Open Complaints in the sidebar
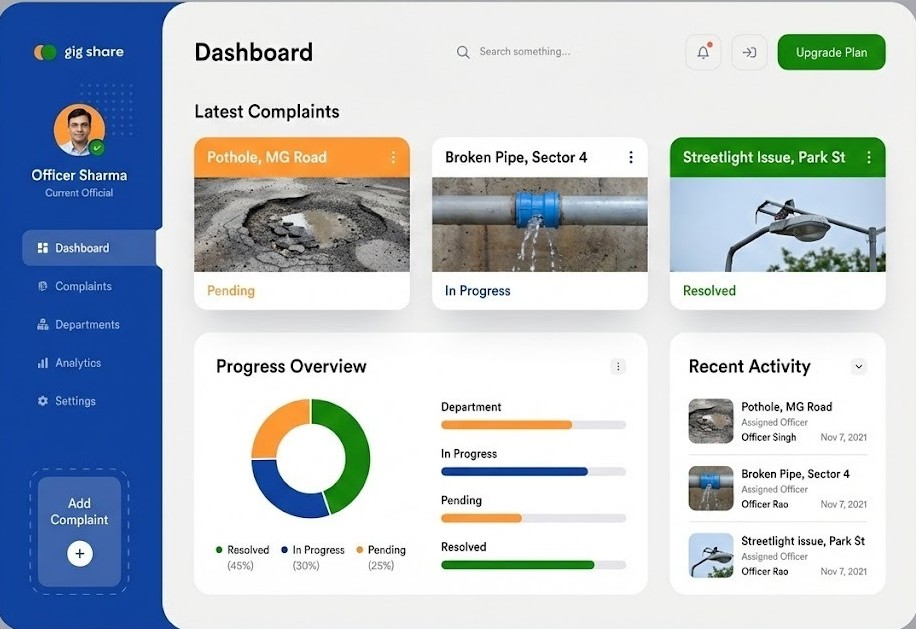 (x=83, y=286)
